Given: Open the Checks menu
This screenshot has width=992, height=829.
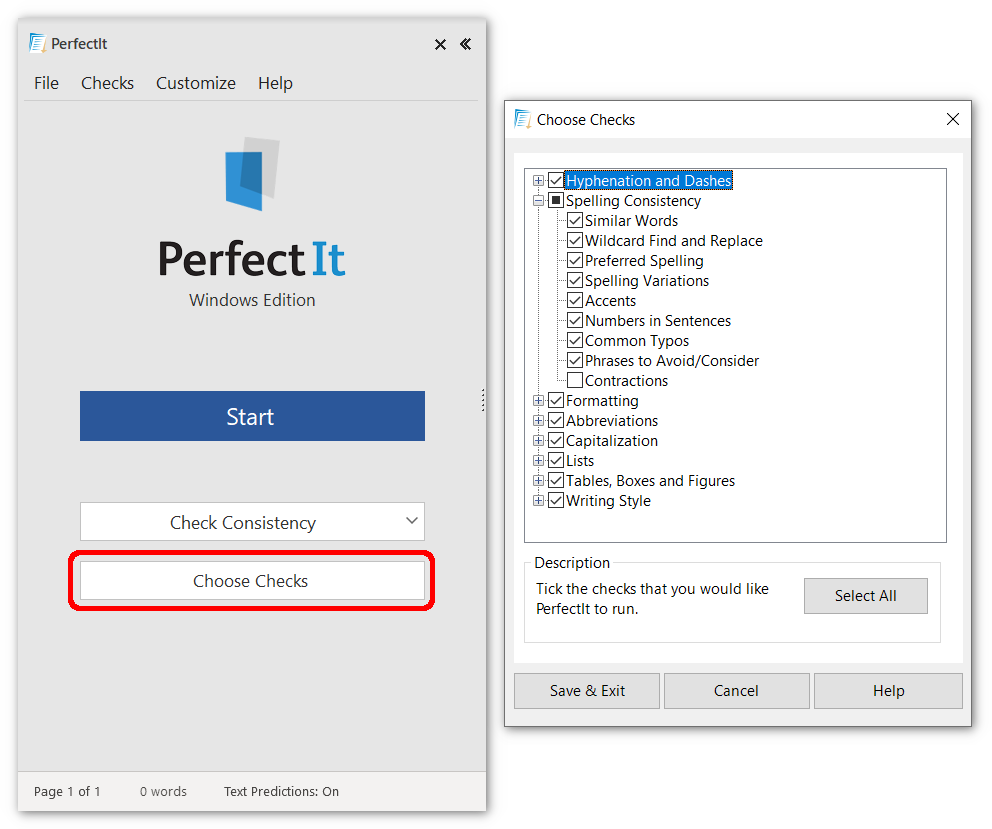Looking at the screenshot, I should [108, 83].
